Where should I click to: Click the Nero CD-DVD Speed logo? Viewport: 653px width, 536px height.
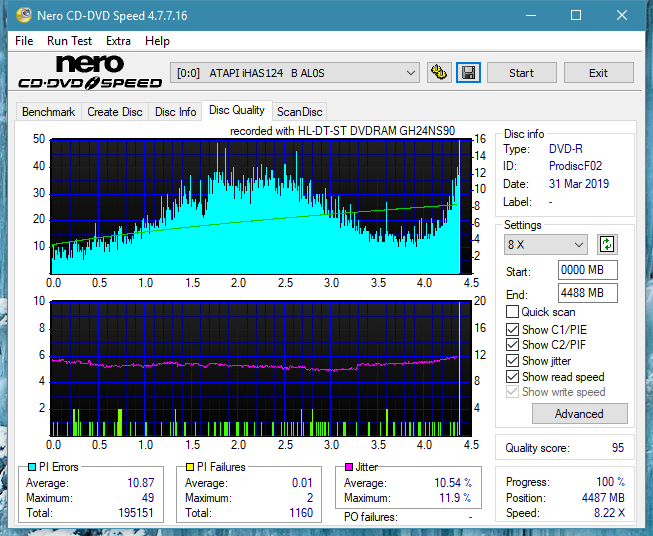pyautogui.click(x=90, y=73)
